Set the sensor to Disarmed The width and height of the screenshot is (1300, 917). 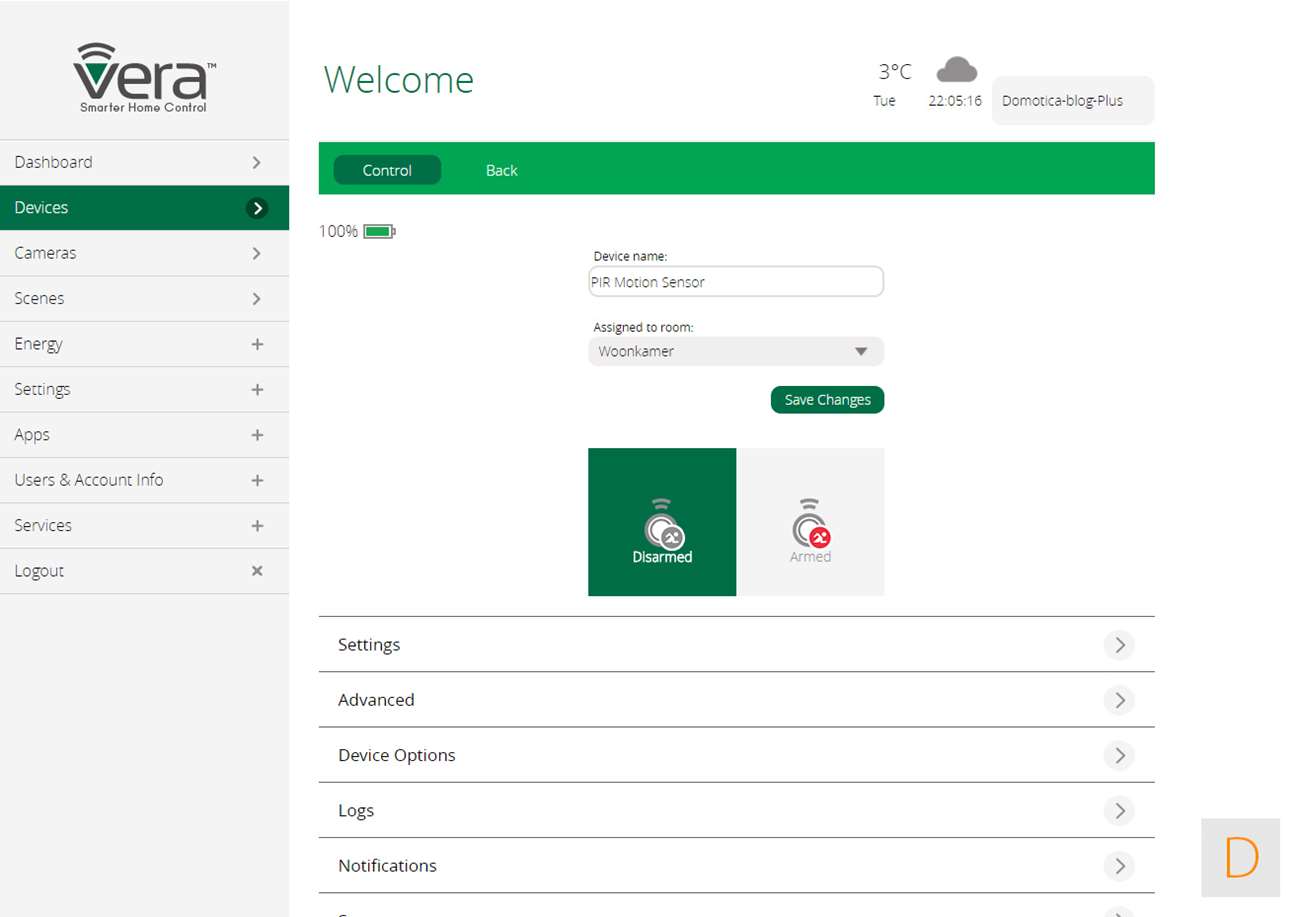click(662, 522)
